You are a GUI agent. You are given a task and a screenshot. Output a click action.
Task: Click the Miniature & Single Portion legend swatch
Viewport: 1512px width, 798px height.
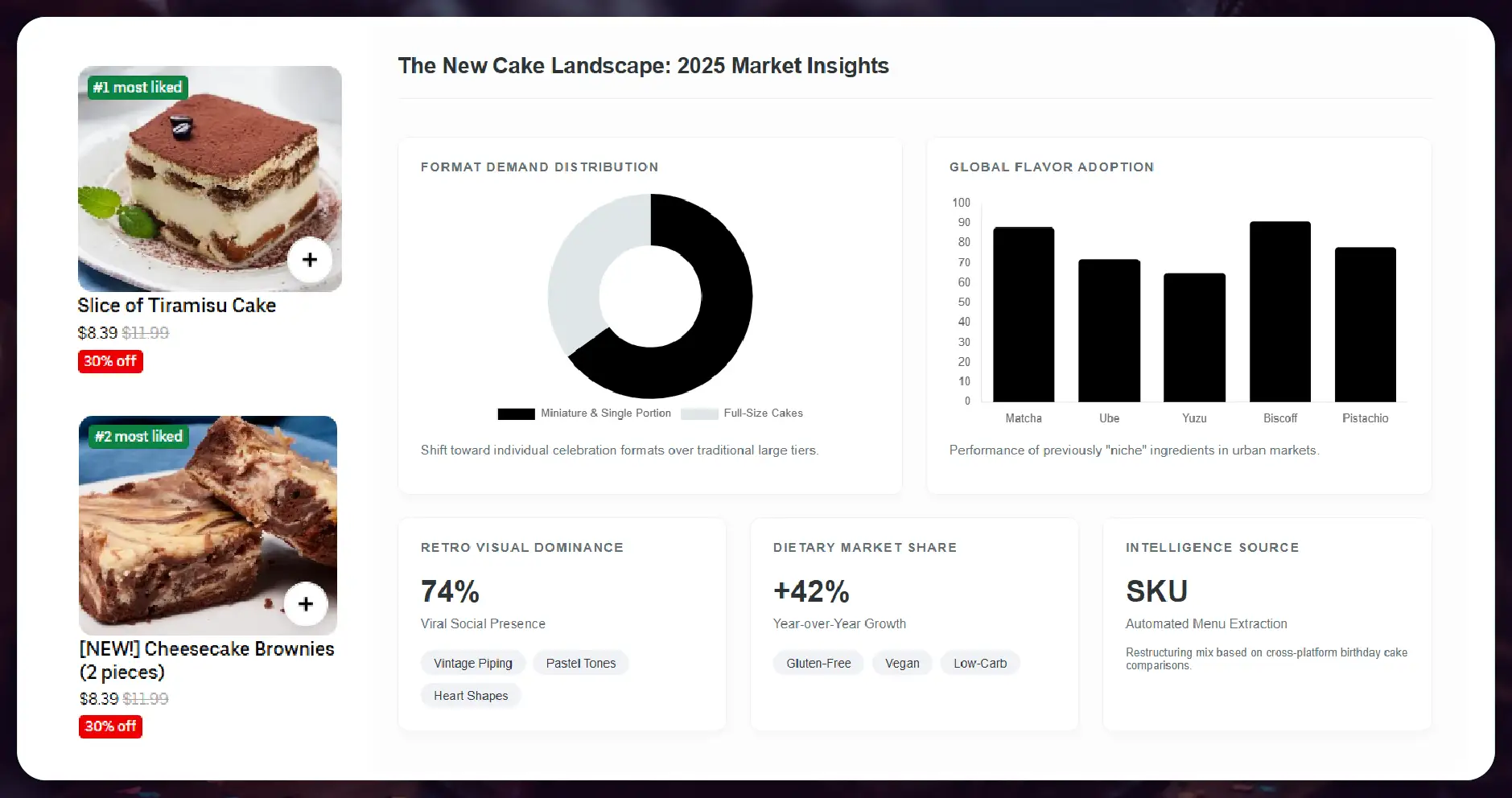(516, 413)
